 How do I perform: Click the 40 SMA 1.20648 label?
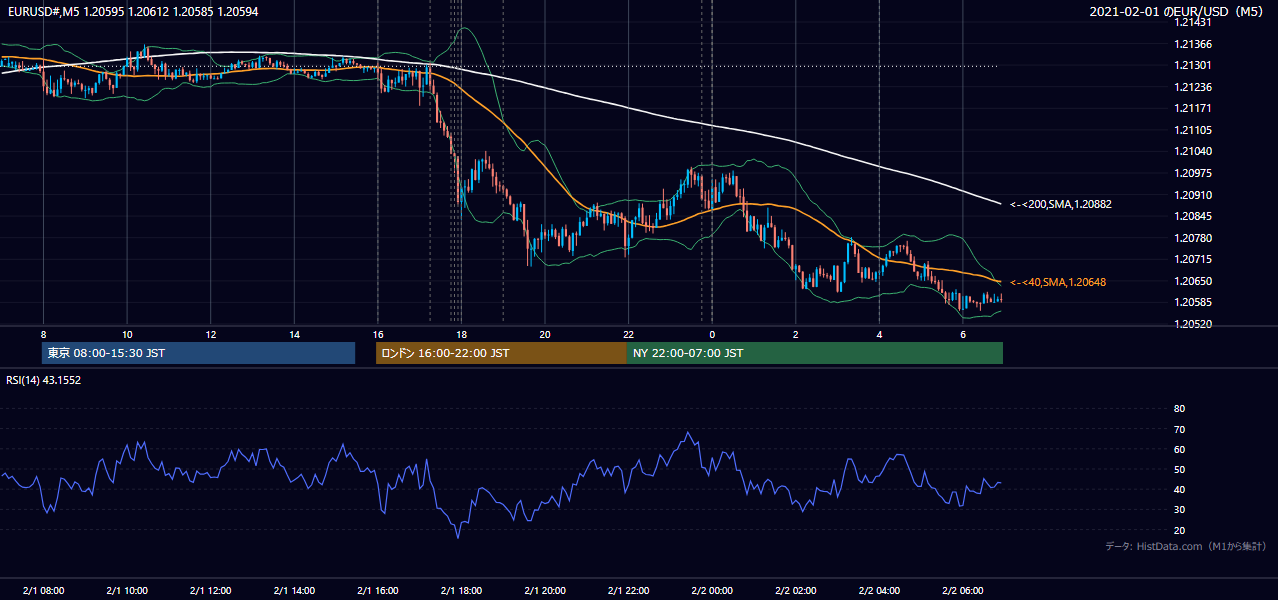(1058, 282)
